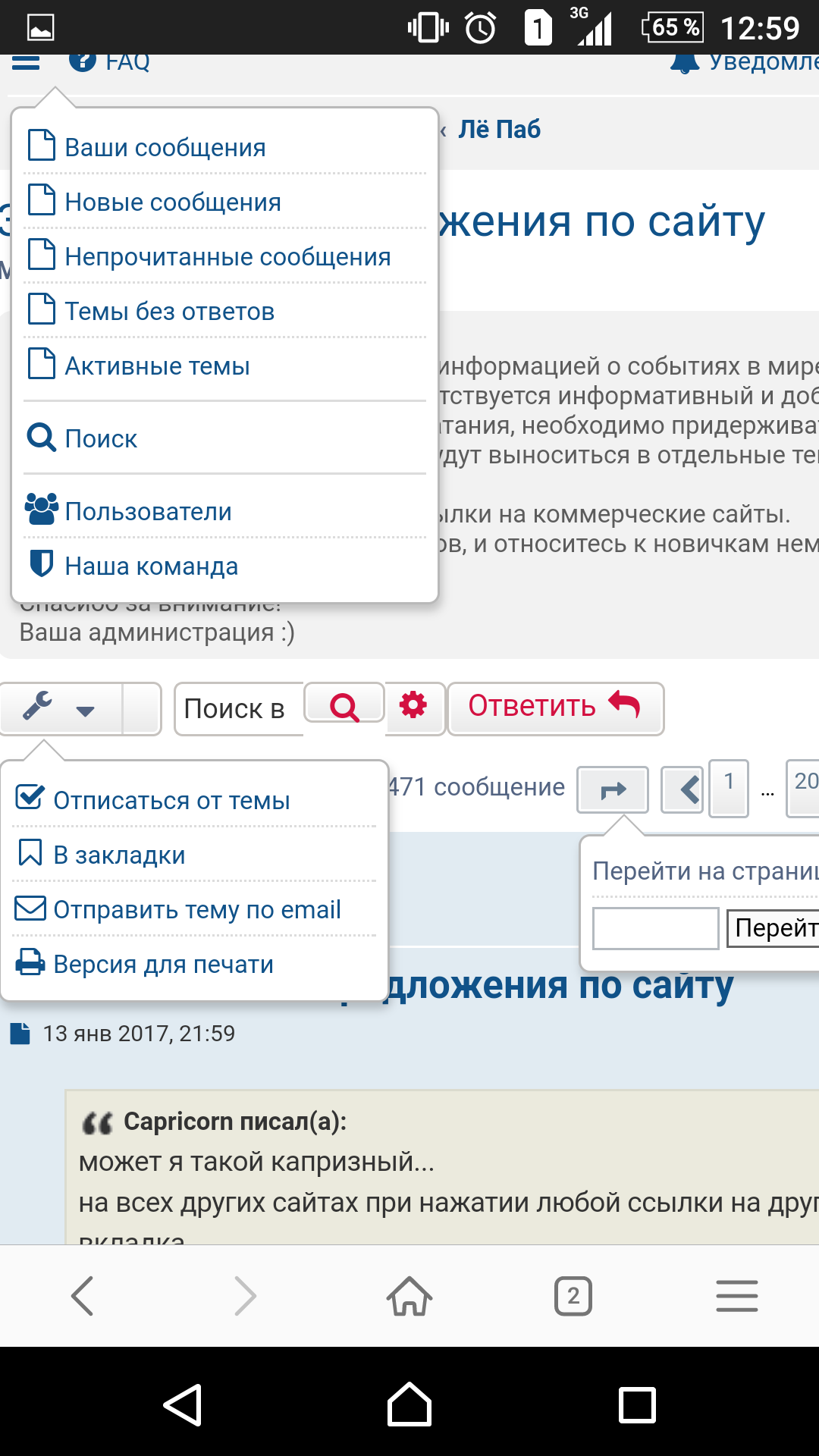Toggle Отписаться от темы subscription

point(171,800)
